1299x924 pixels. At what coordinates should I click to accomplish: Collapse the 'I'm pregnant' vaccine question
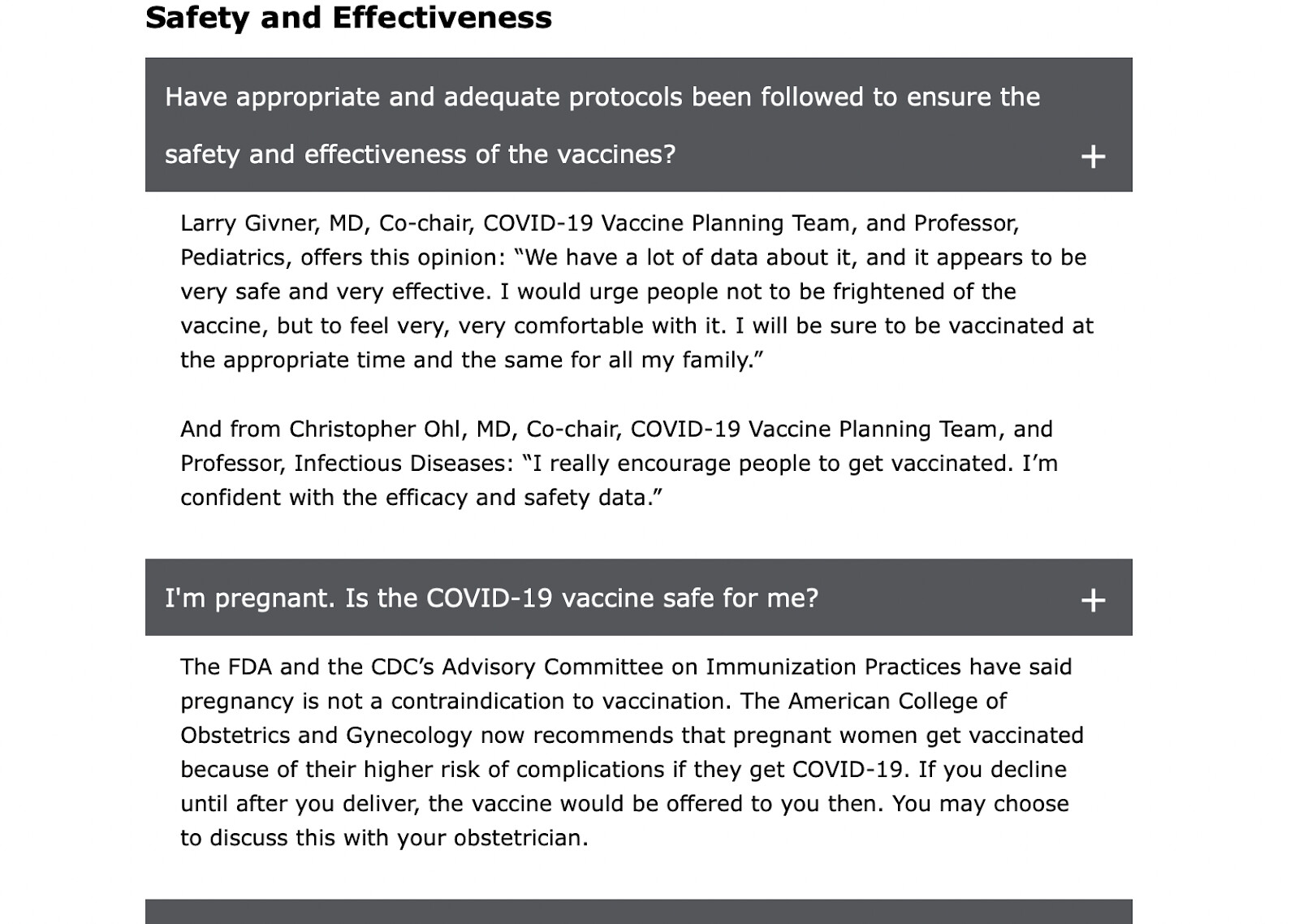(x=491, y=598)
